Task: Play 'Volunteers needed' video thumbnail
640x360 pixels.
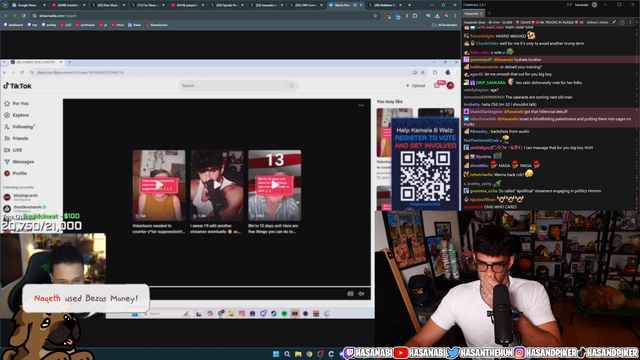Action: point(159,185)
